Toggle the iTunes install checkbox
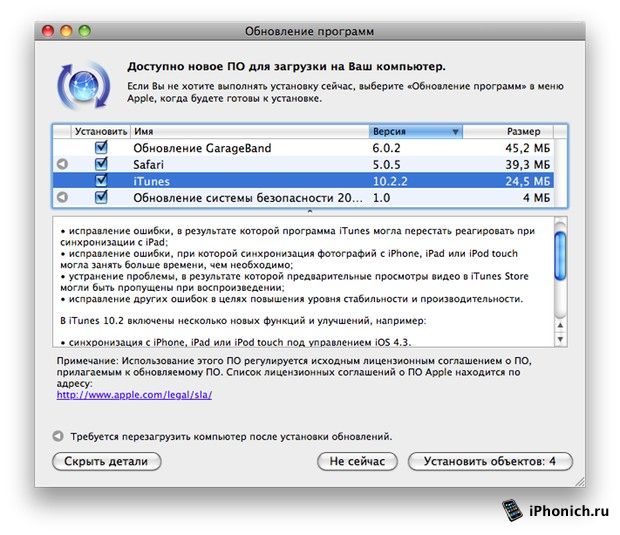This screenshot has width=620, height=535. 101,180
